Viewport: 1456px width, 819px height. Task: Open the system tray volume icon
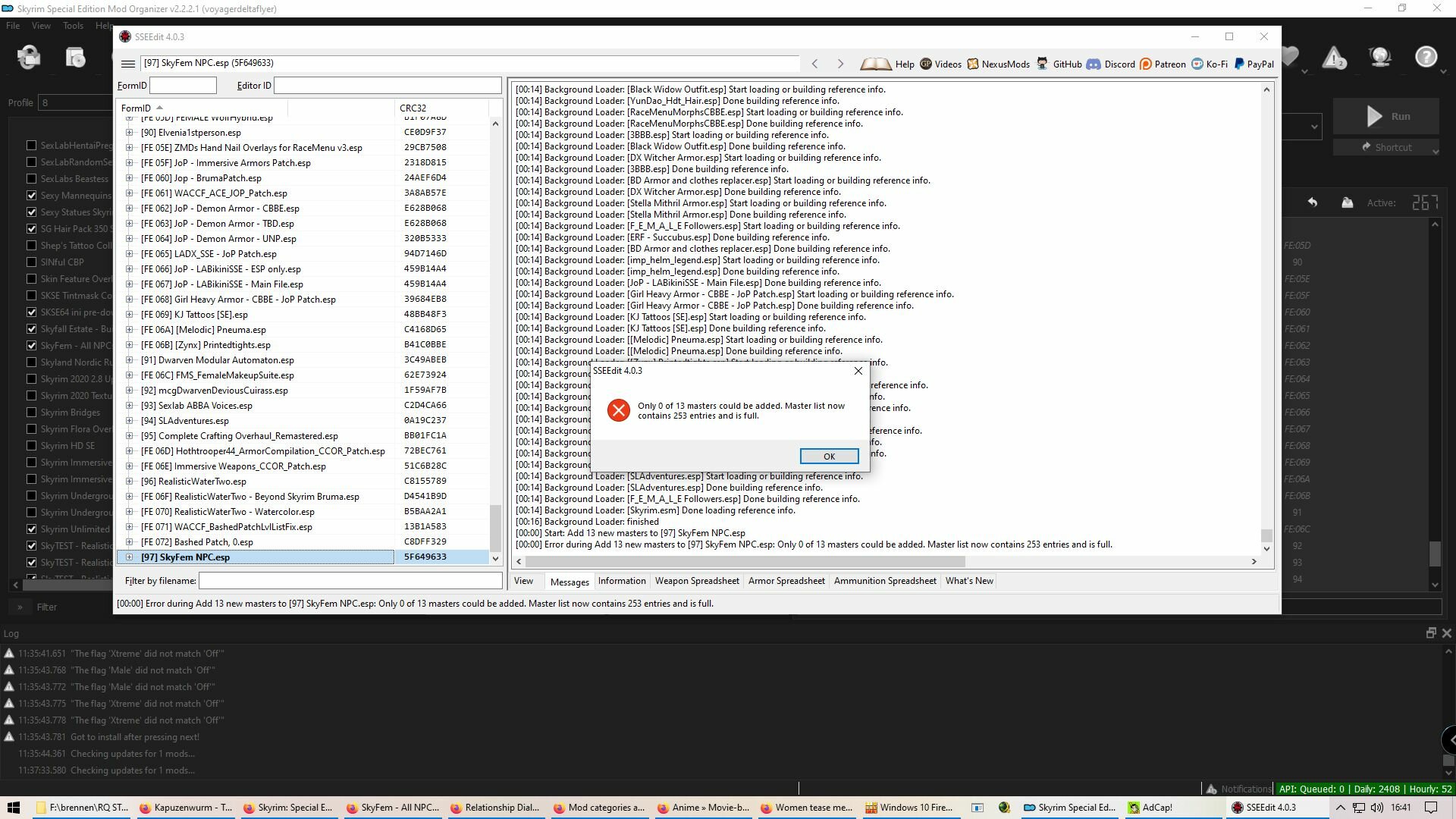[x=1376, y=808]
